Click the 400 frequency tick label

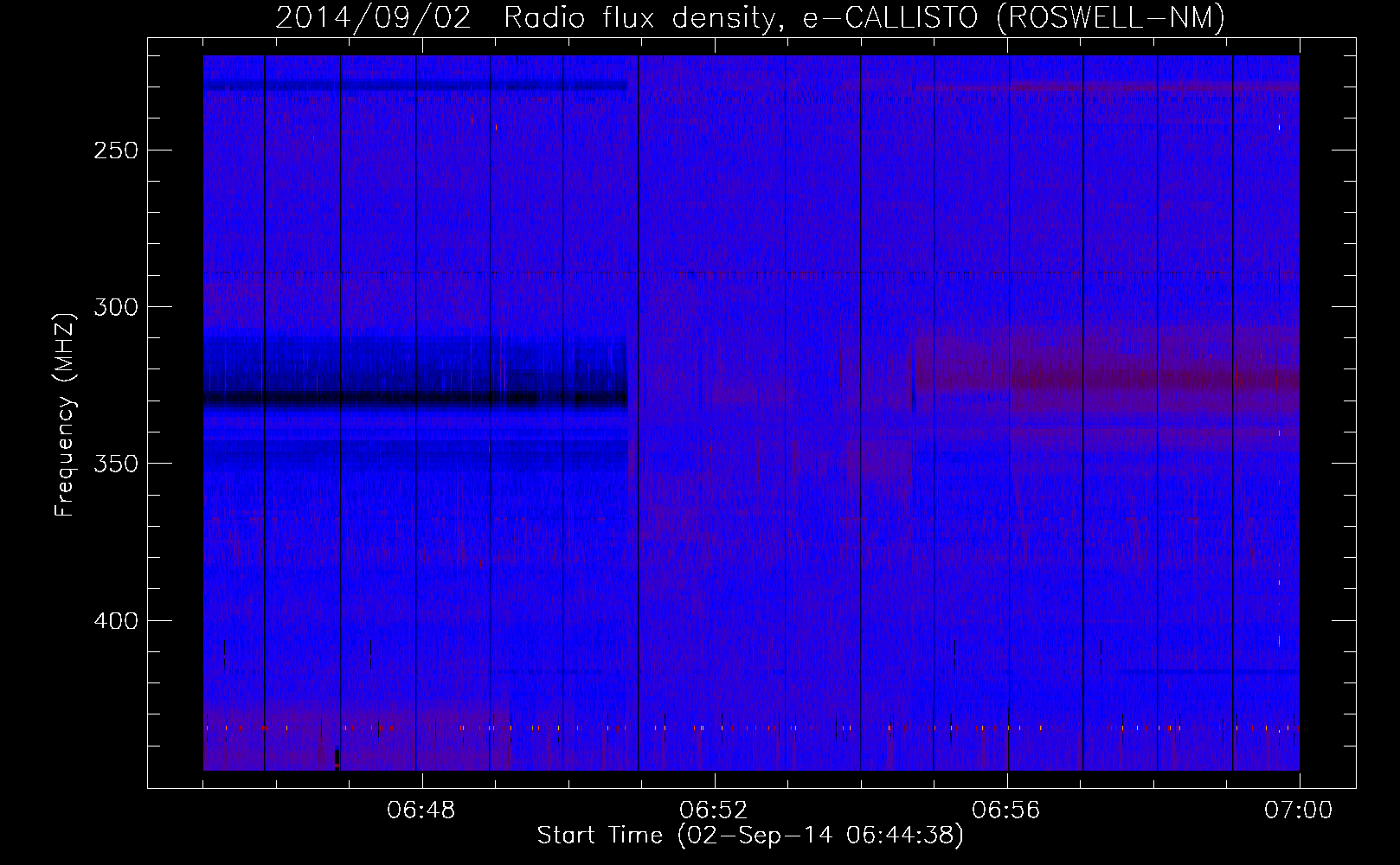tap(116, 621)
